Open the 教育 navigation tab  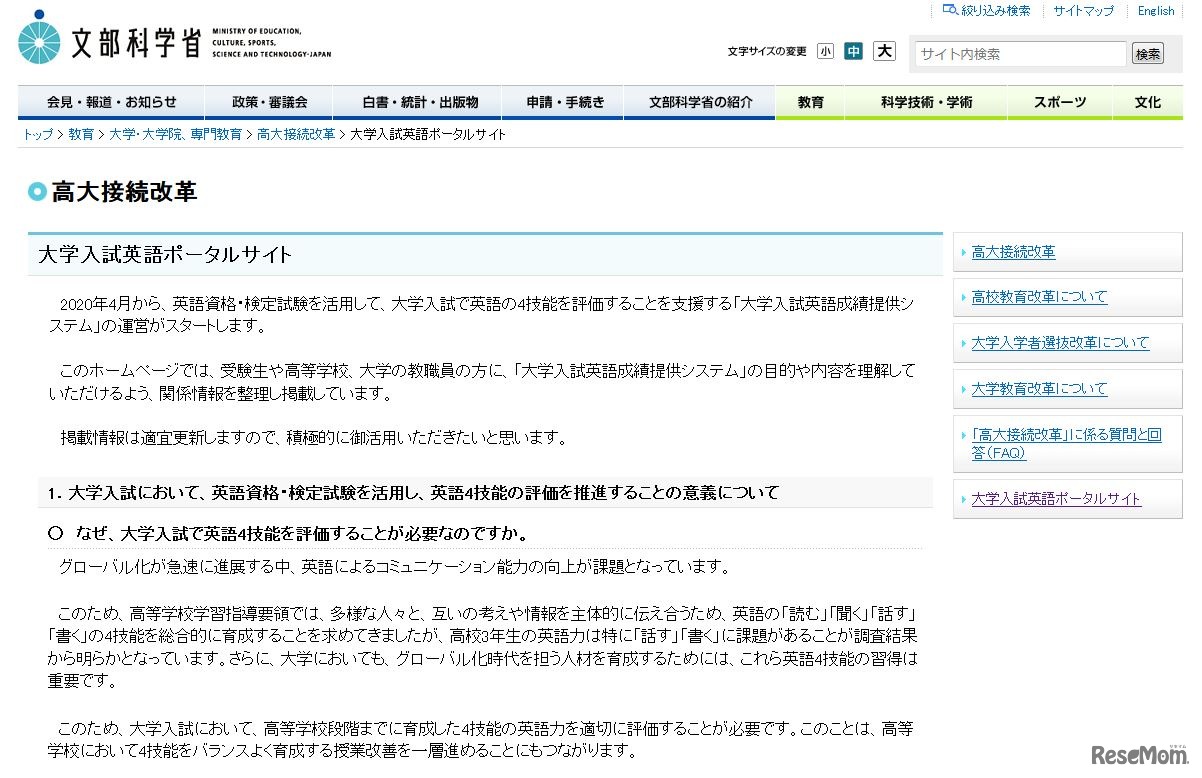pyautogui.click(x=810, y=101)
